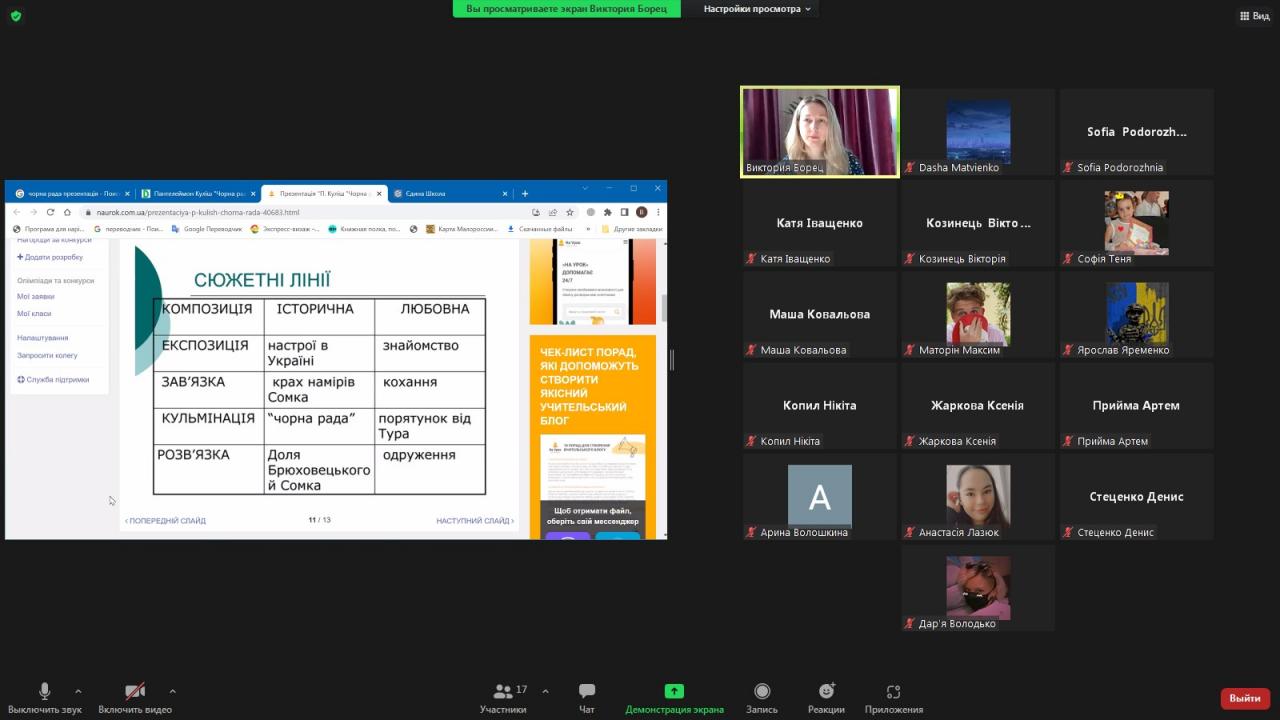Click the Запись record icon
Image resolution: width=1280 pixels, height=720 pixels.
tap(762, 692)
